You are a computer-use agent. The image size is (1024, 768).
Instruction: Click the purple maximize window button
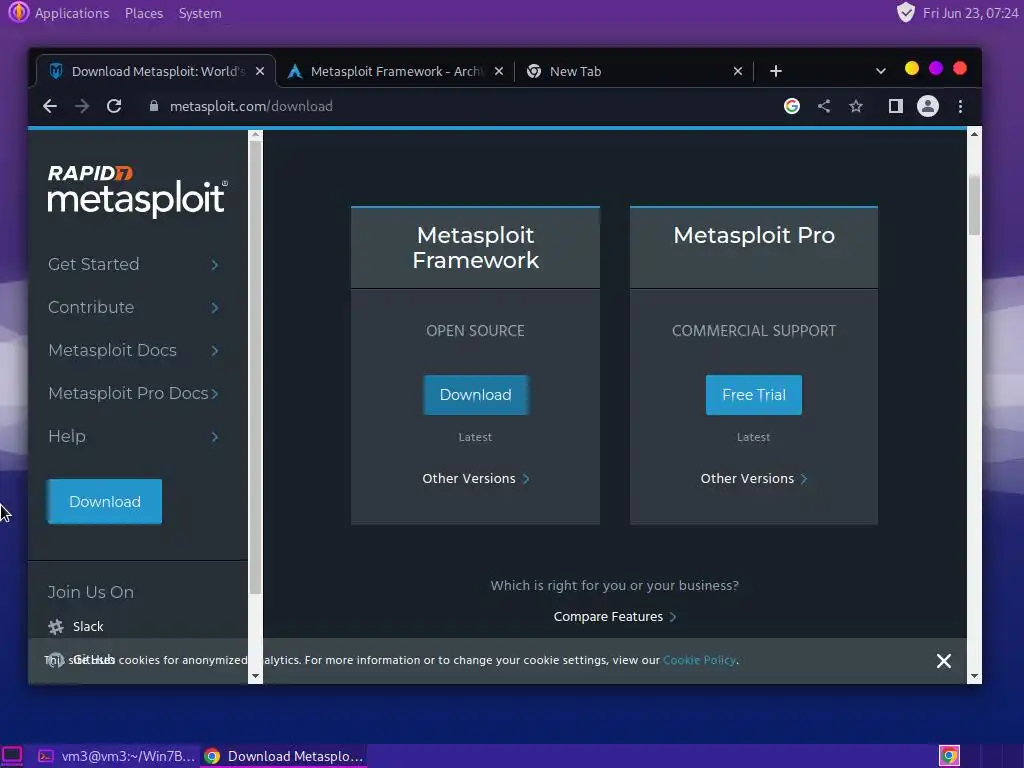tap(936, 69)
